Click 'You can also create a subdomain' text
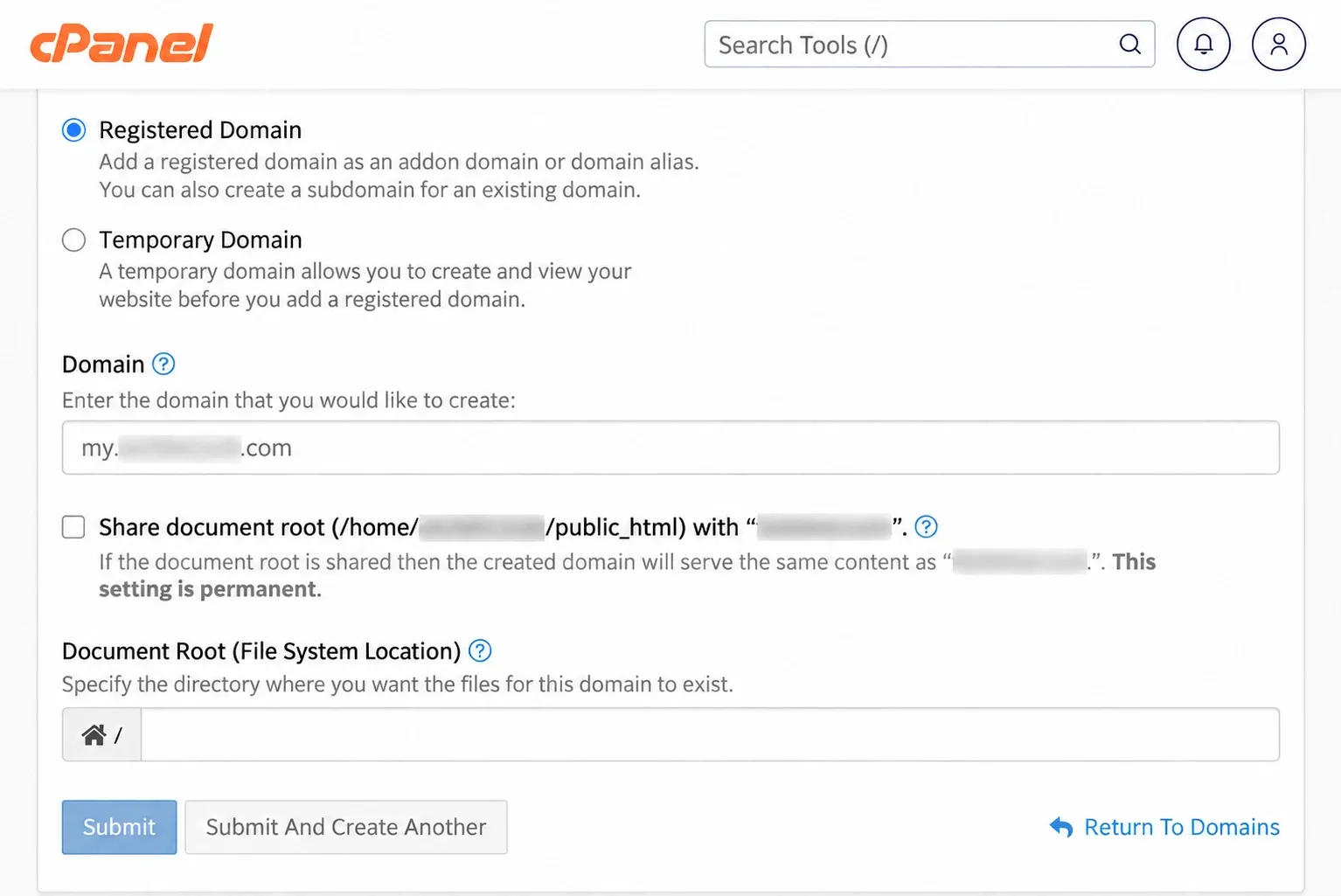The width and height of the screenshot is (1341, 896). (370, 190)
